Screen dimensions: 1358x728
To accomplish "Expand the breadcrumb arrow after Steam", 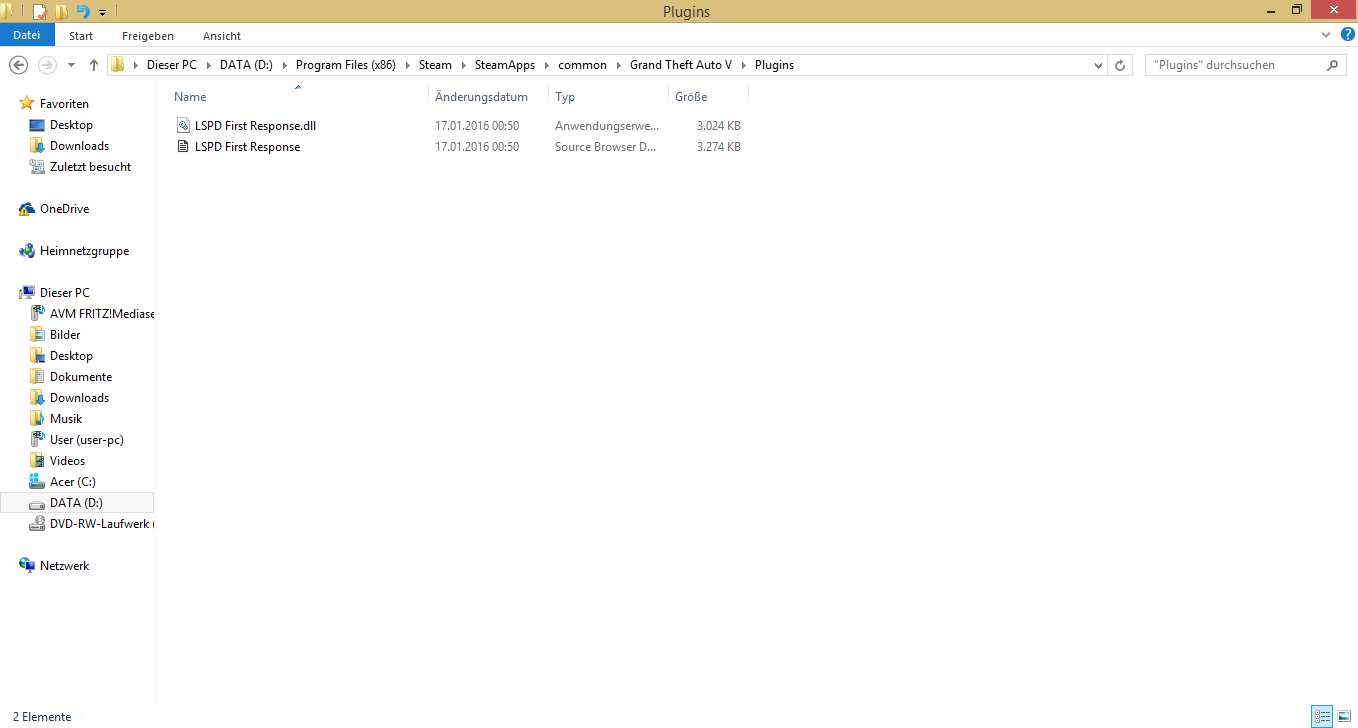I will [463, 65].
